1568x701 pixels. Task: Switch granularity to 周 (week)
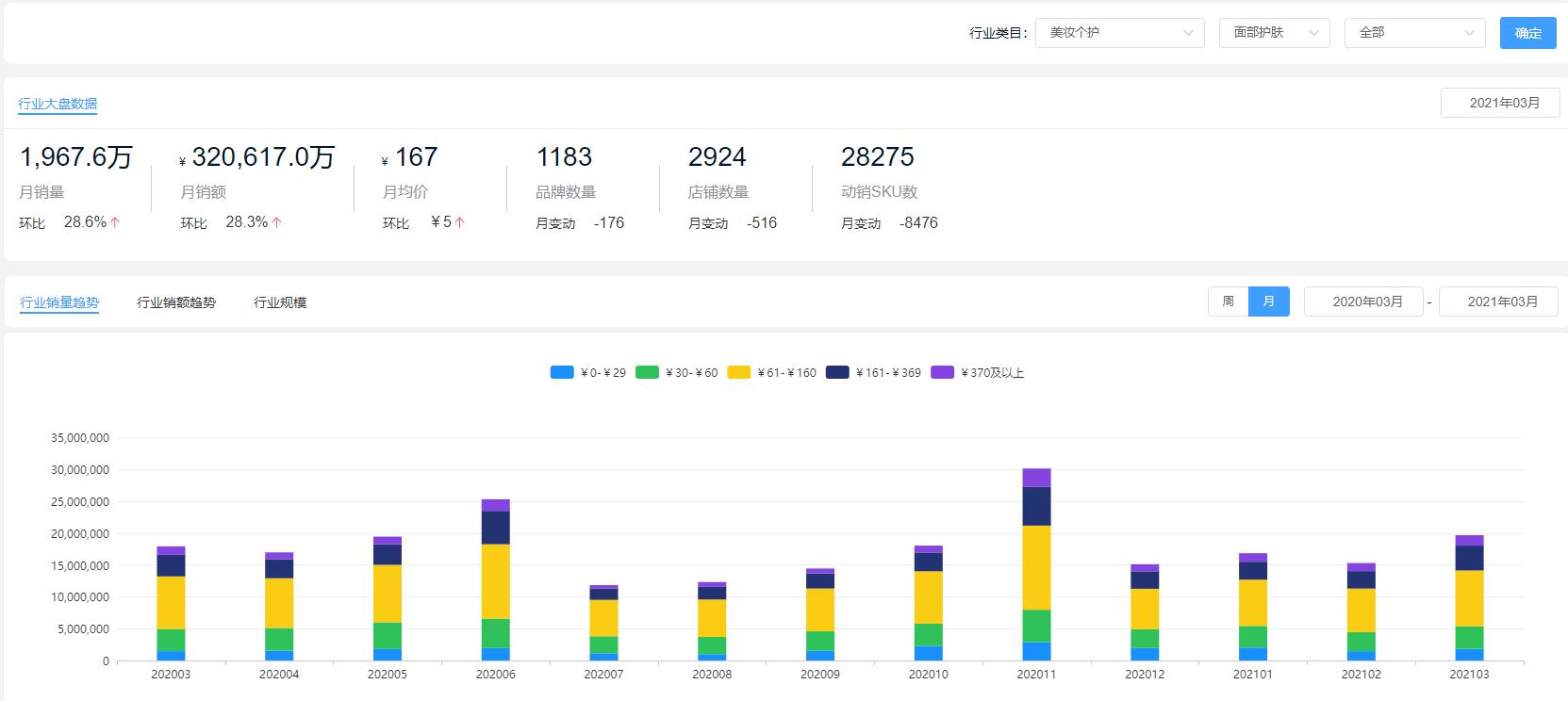[x=1228, y=302]
